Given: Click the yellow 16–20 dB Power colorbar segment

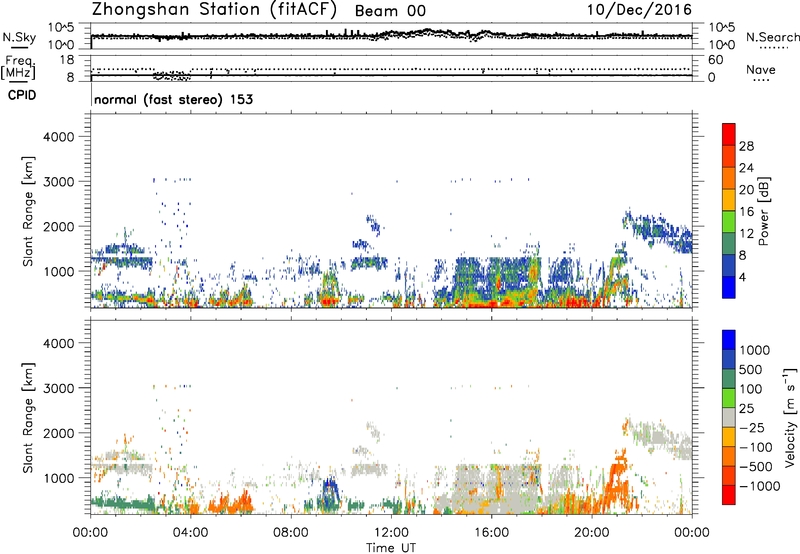Looking at the screenshot, I should click(x=729, y=199).
